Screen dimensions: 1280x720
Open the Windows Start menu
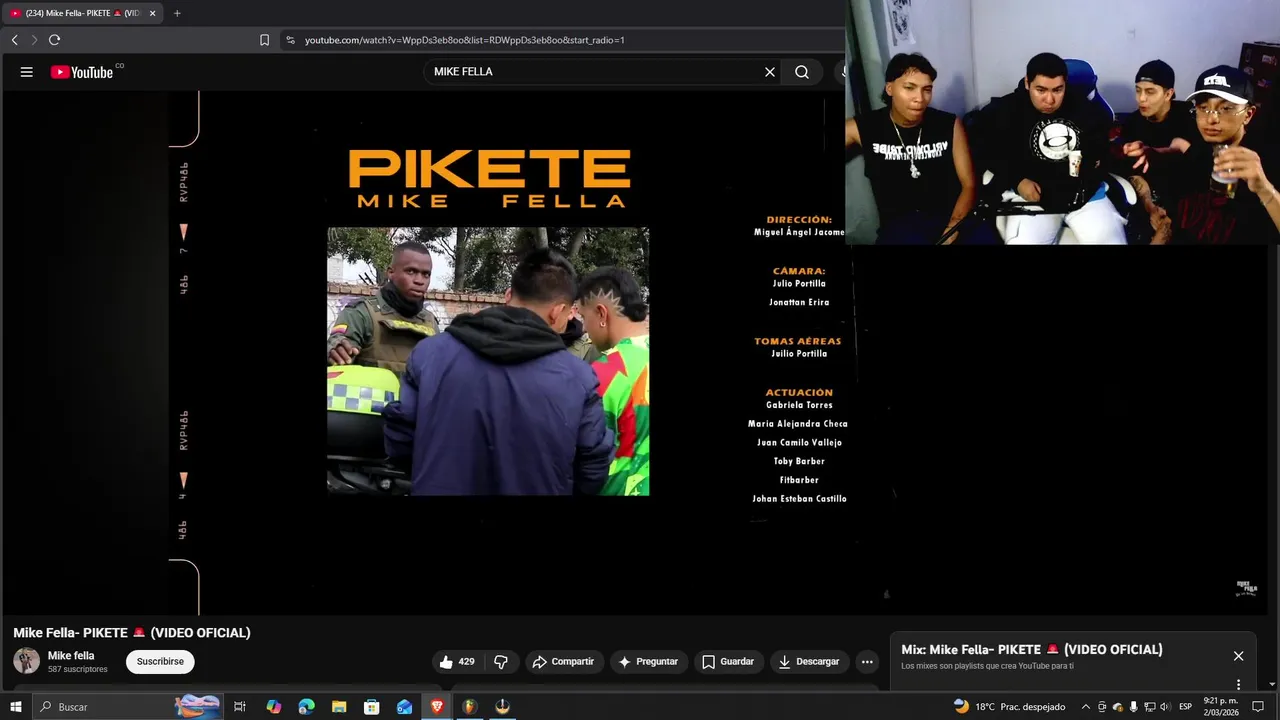(x=16, y=707)
